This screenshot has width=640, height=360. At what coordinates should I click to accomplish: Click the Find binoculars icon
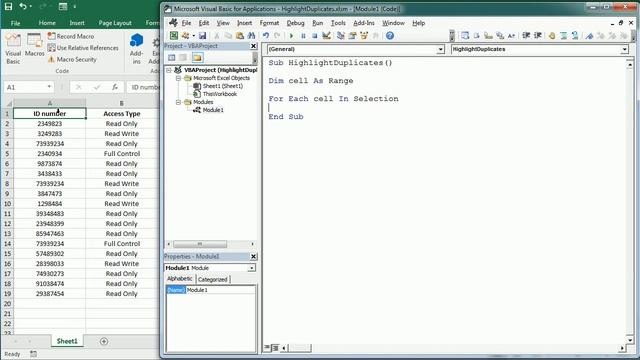tap(251, 36)
